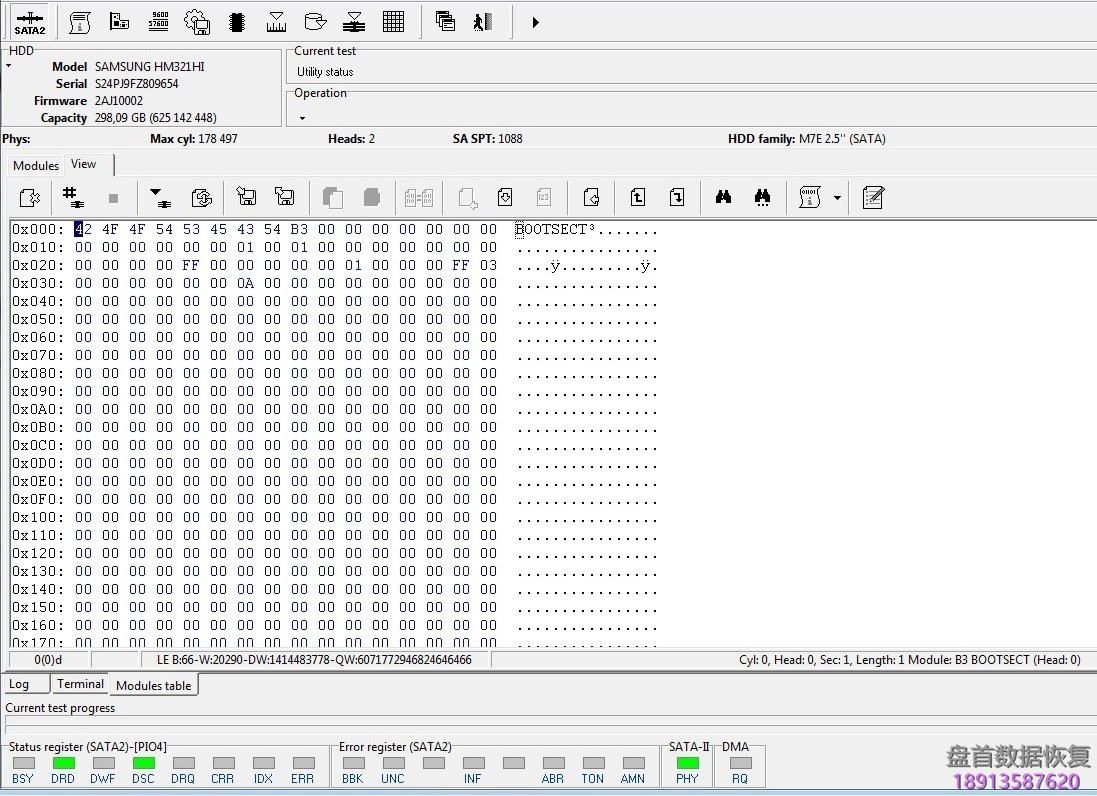Viewport: 1097px width, 796px height.
Task: Open the ROM chip tool icon
Action: [237, 21]
